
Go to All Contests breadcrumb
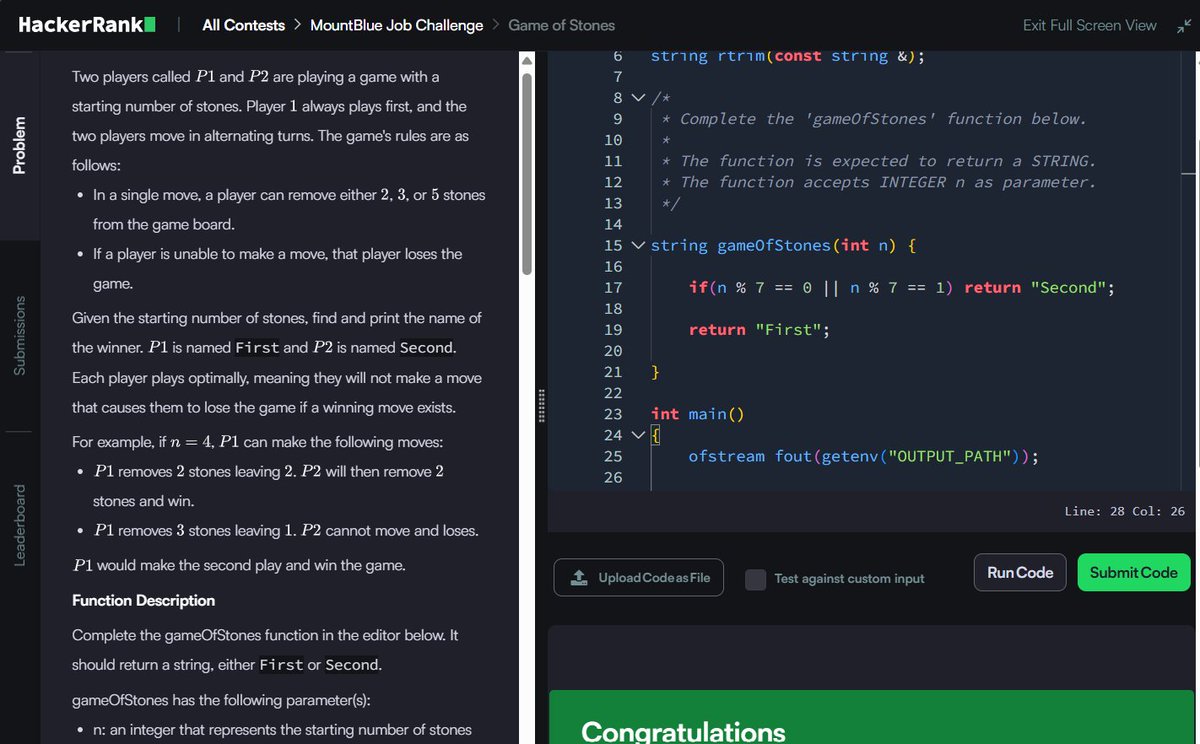[243, 26]
